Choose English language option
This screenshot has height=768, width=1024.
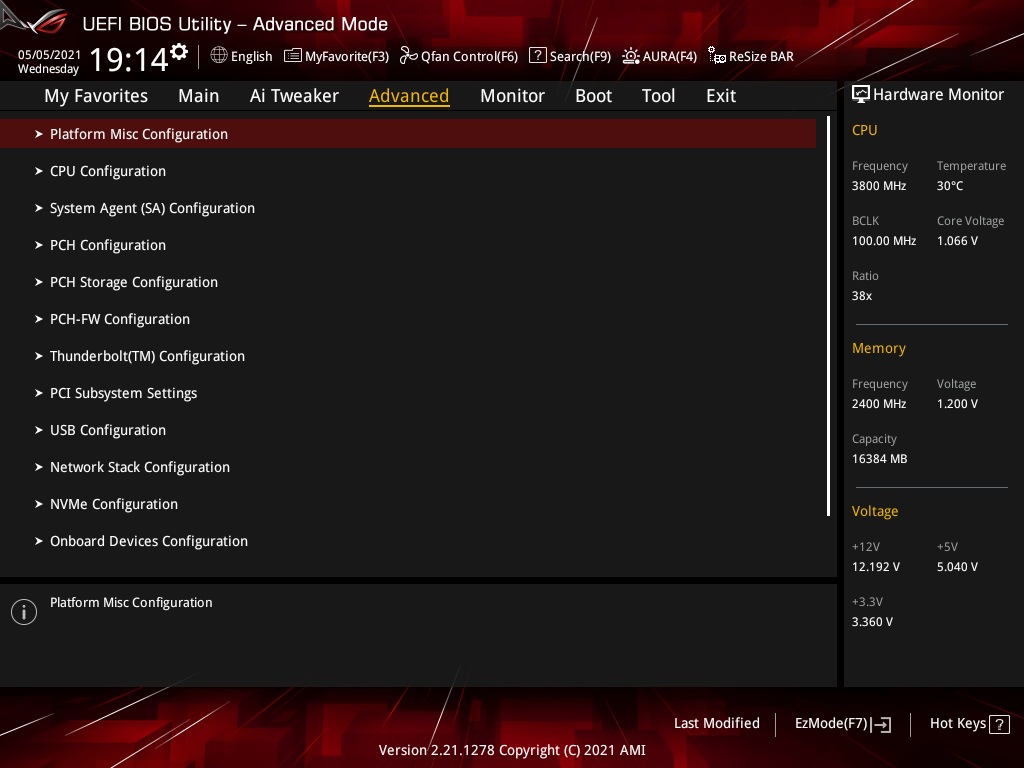click(x=251, y=57)
